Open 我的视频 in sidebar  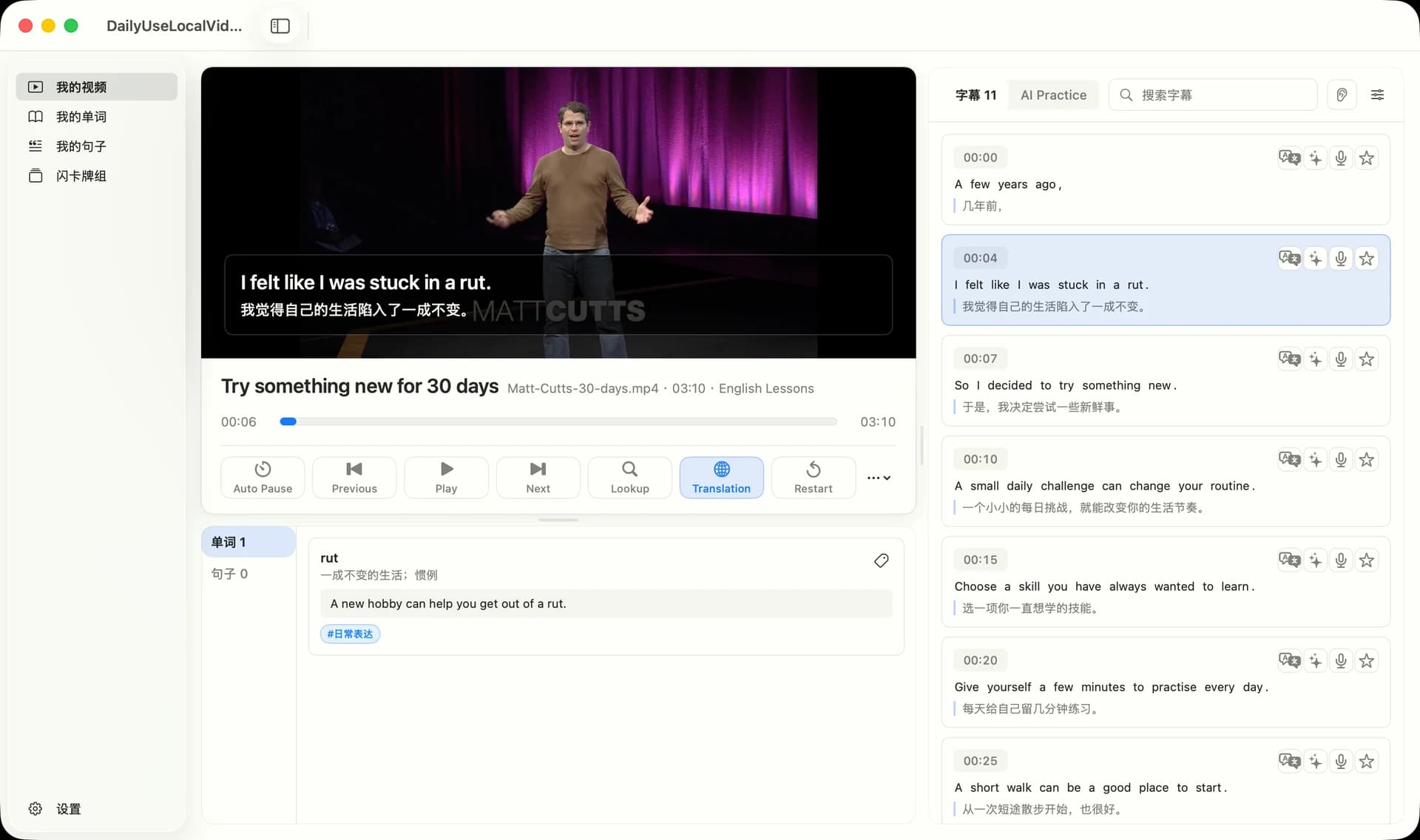(x=96, y=87)
